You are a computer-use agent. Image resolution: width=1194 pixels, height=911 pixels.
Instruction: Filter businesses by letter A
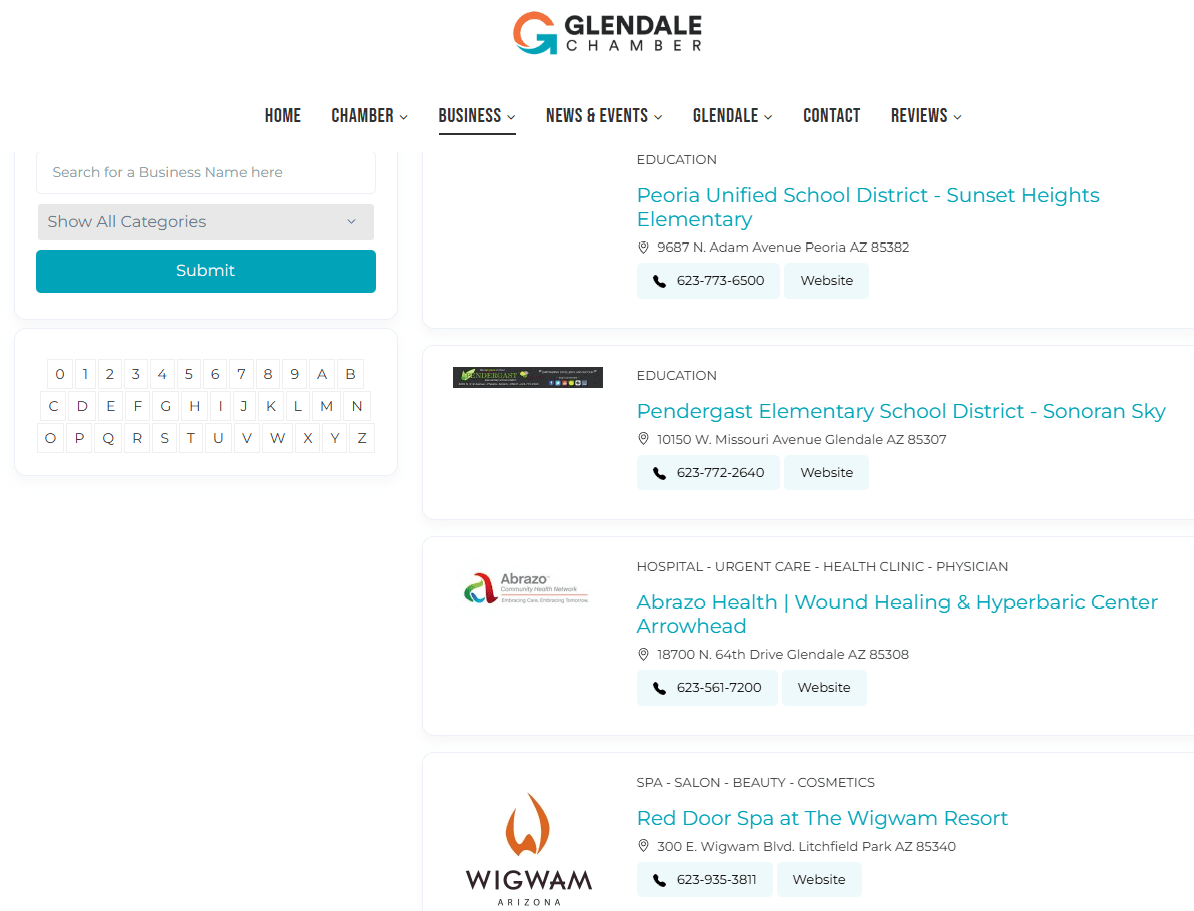[322, 374]
